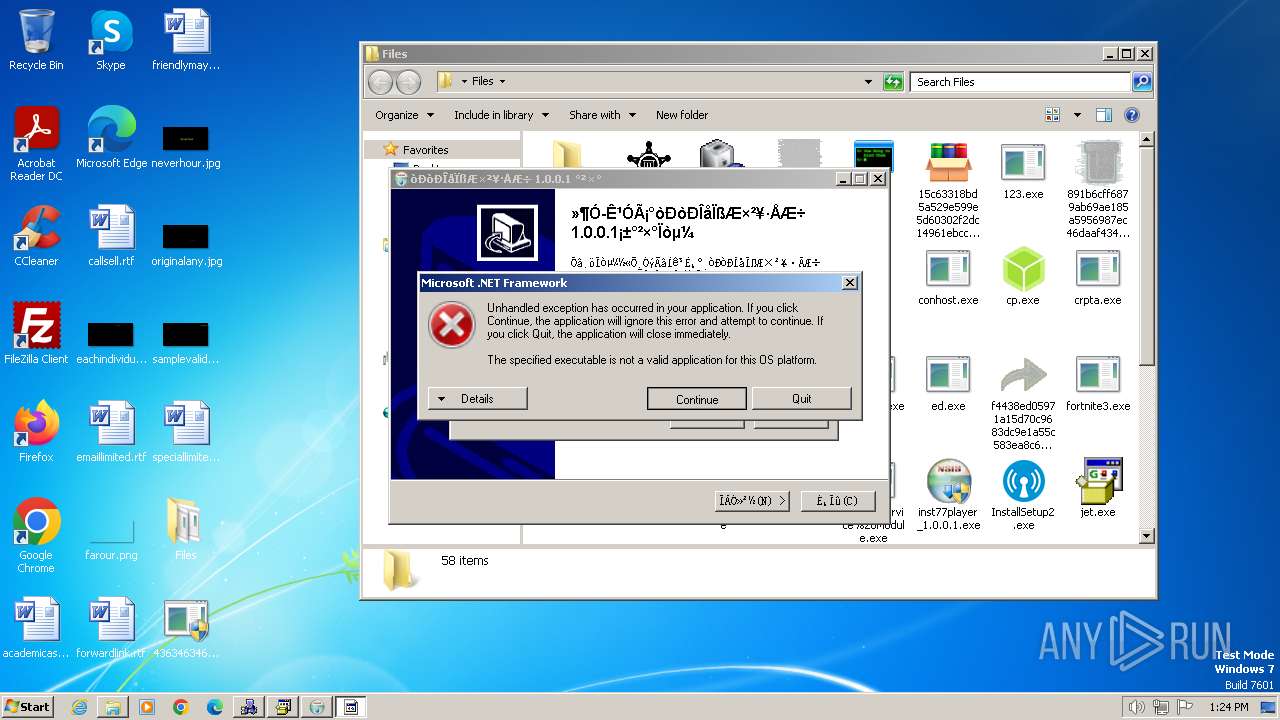The image size is (1280, 720).
Task: Open the view options dropdown arrow
Action: coord(1077,115)
